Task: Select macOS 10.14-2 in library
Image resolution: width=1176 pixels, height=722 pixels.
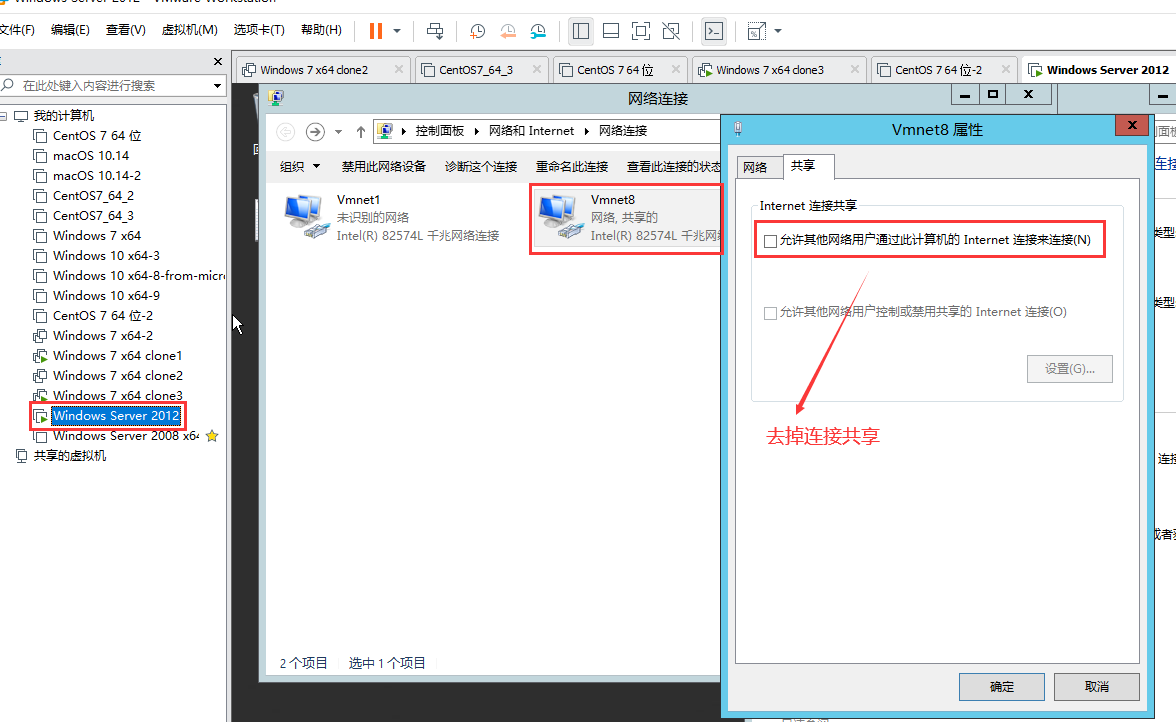Action: [x=97, y=175]
